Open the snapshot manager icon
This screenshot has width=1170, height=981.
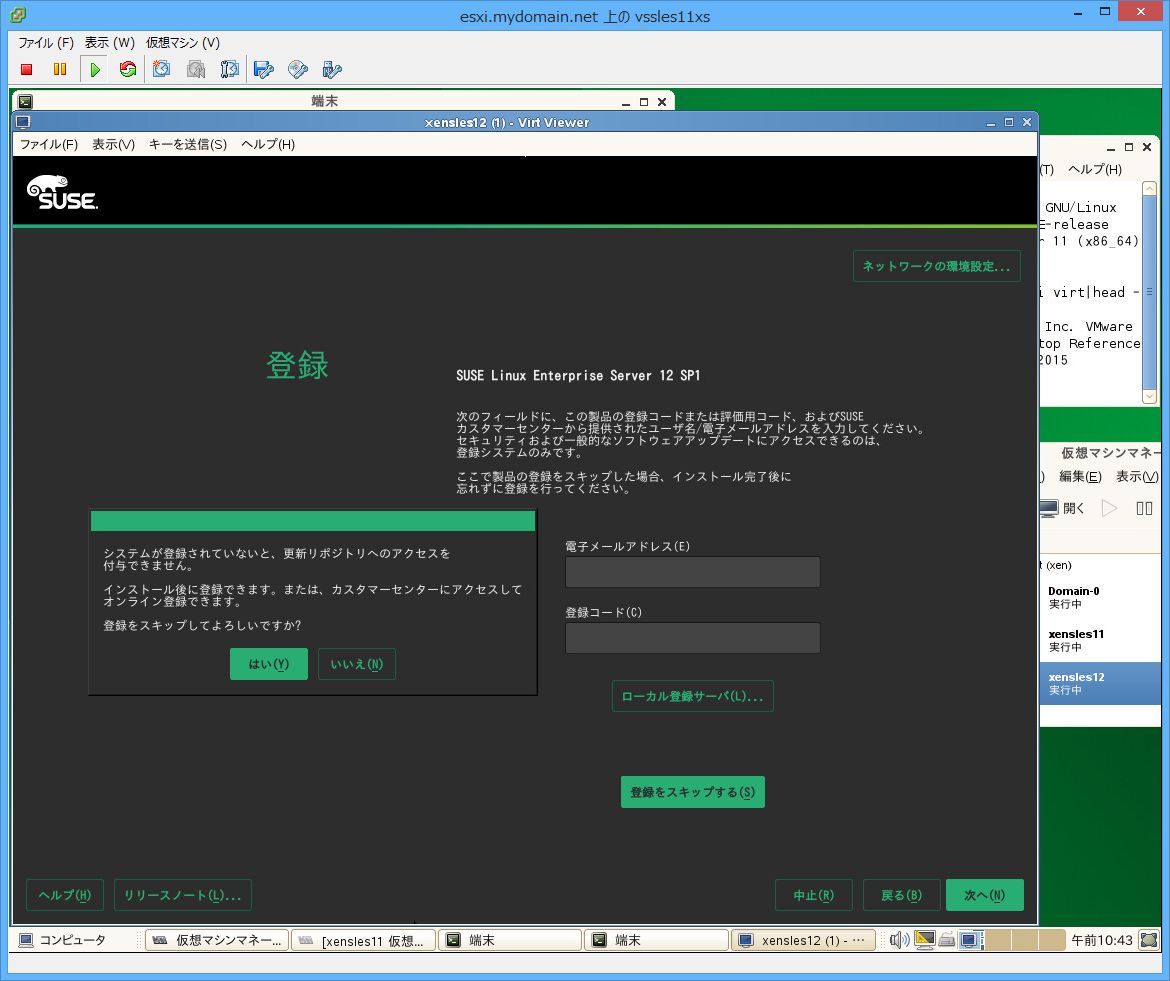click(x=230, y=69)
